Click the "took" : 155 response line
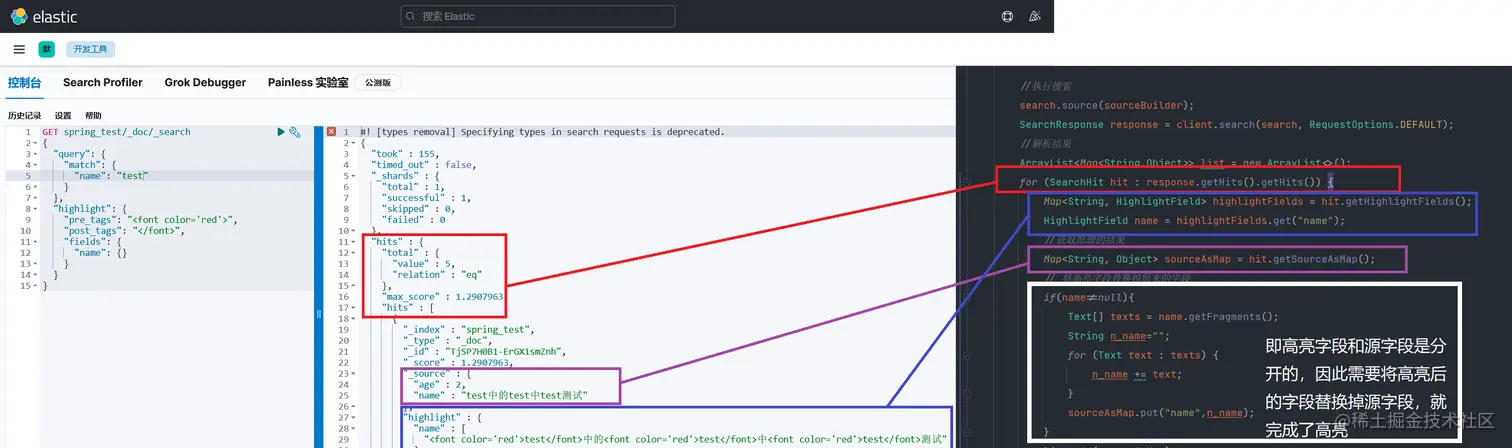This screenshot has height=448, width=1512. 406,154
